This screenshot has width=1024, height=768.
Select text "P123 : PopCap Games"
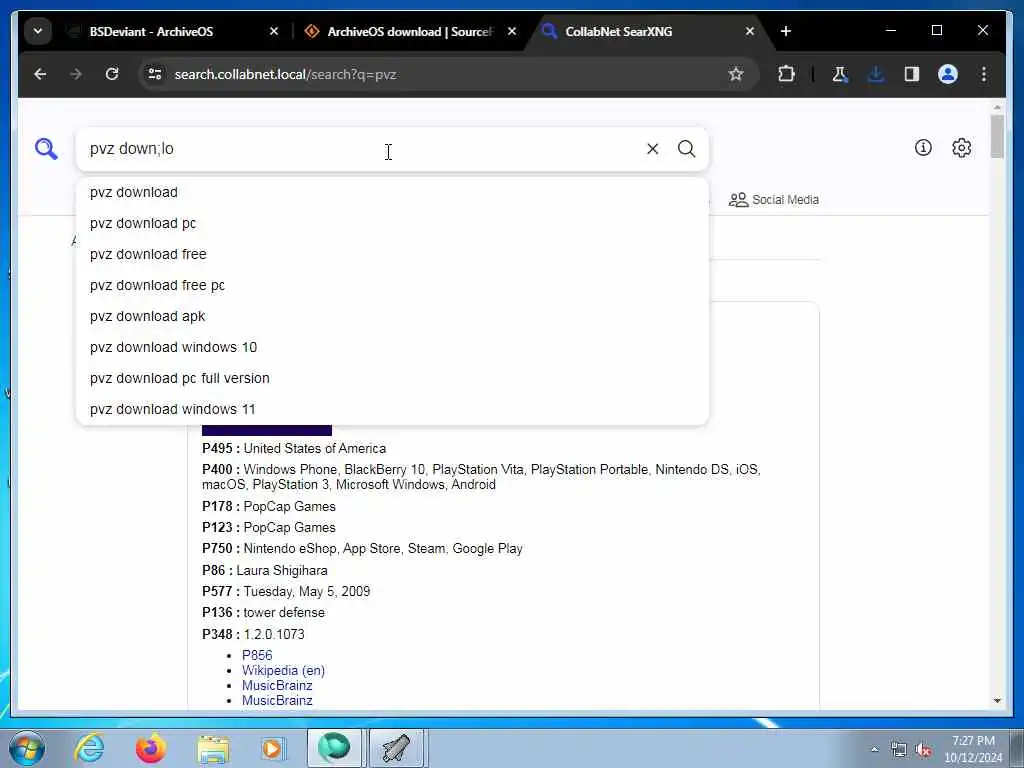[268, 528]
